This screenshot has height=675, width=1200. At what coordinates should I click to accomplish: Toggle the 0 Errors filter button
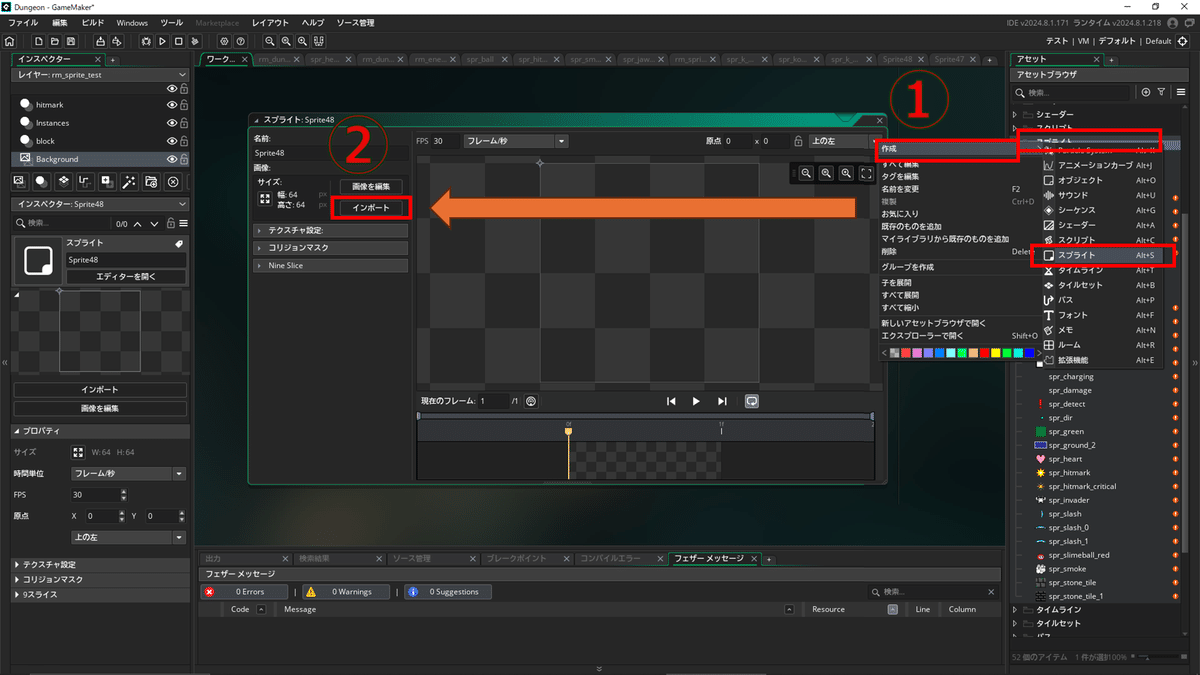click(245, 592)
